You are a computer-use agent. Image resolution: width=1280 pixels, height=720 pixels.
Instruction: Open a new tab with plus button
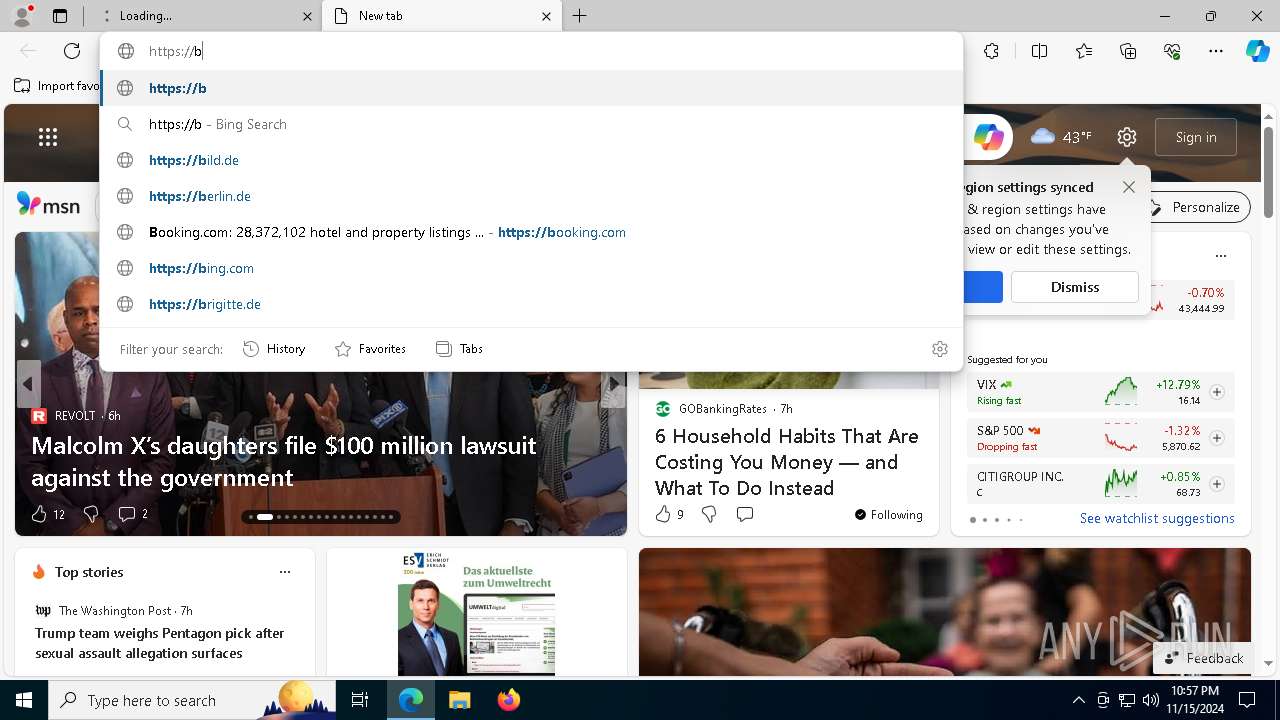click(580, 16)
